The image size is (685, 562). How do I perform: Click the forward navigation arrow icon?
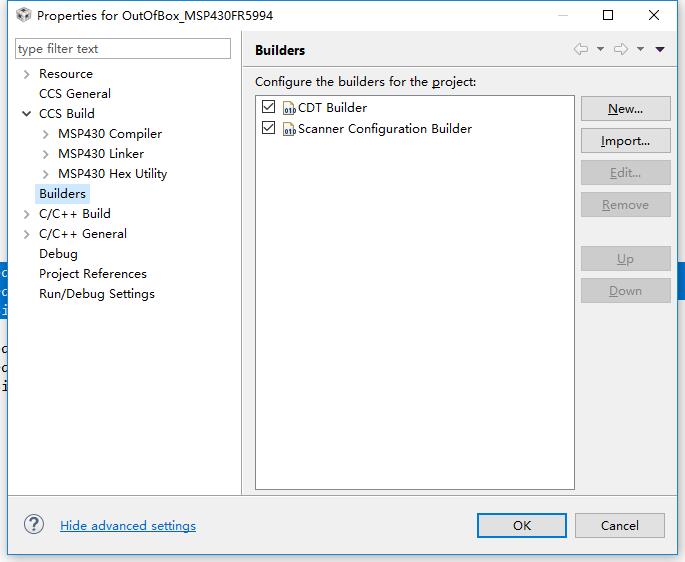(621, 50)
